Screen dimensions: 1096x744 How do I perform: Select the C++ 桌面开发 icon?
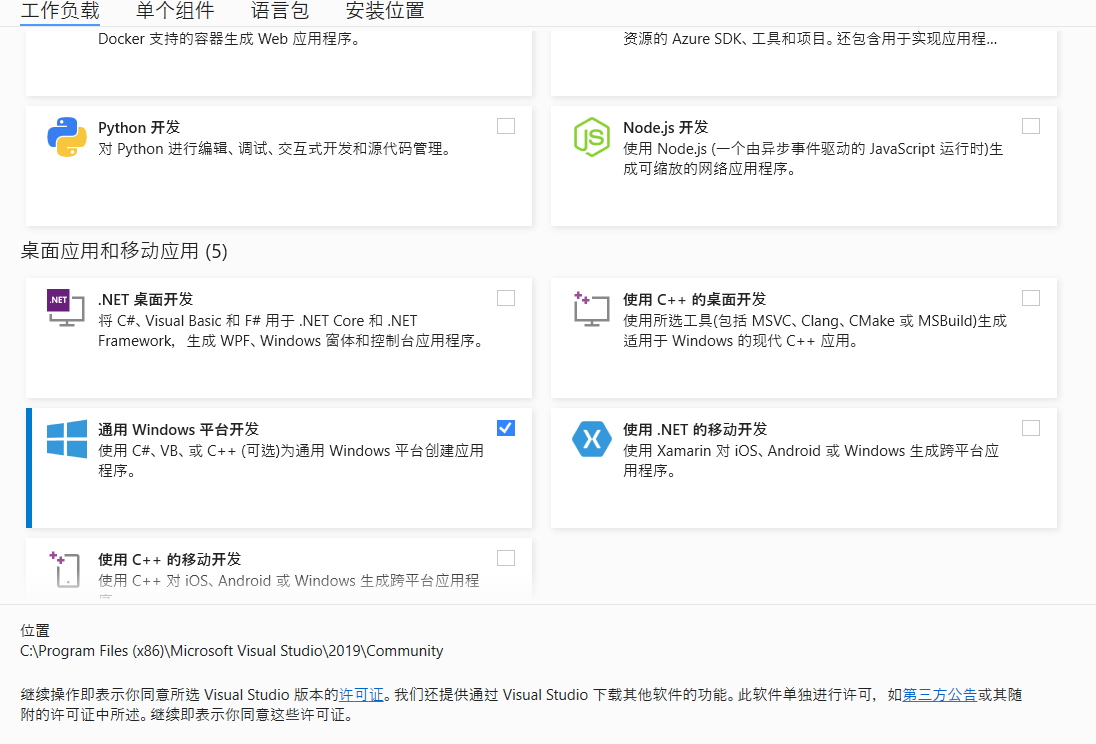tap(591, 309)
